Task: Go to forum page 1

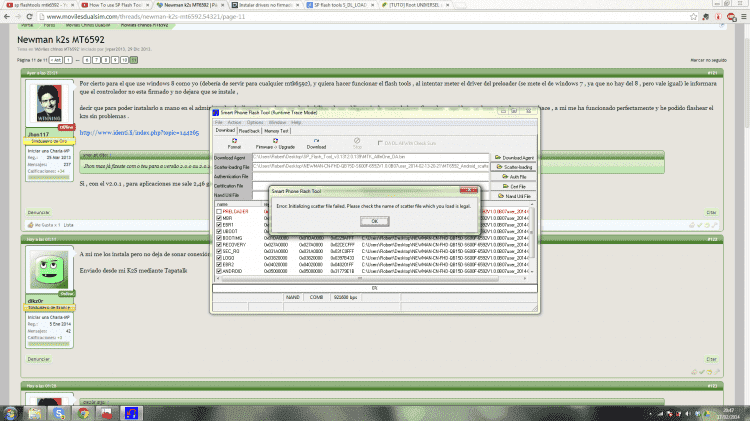Action: [x=68, y=60]
